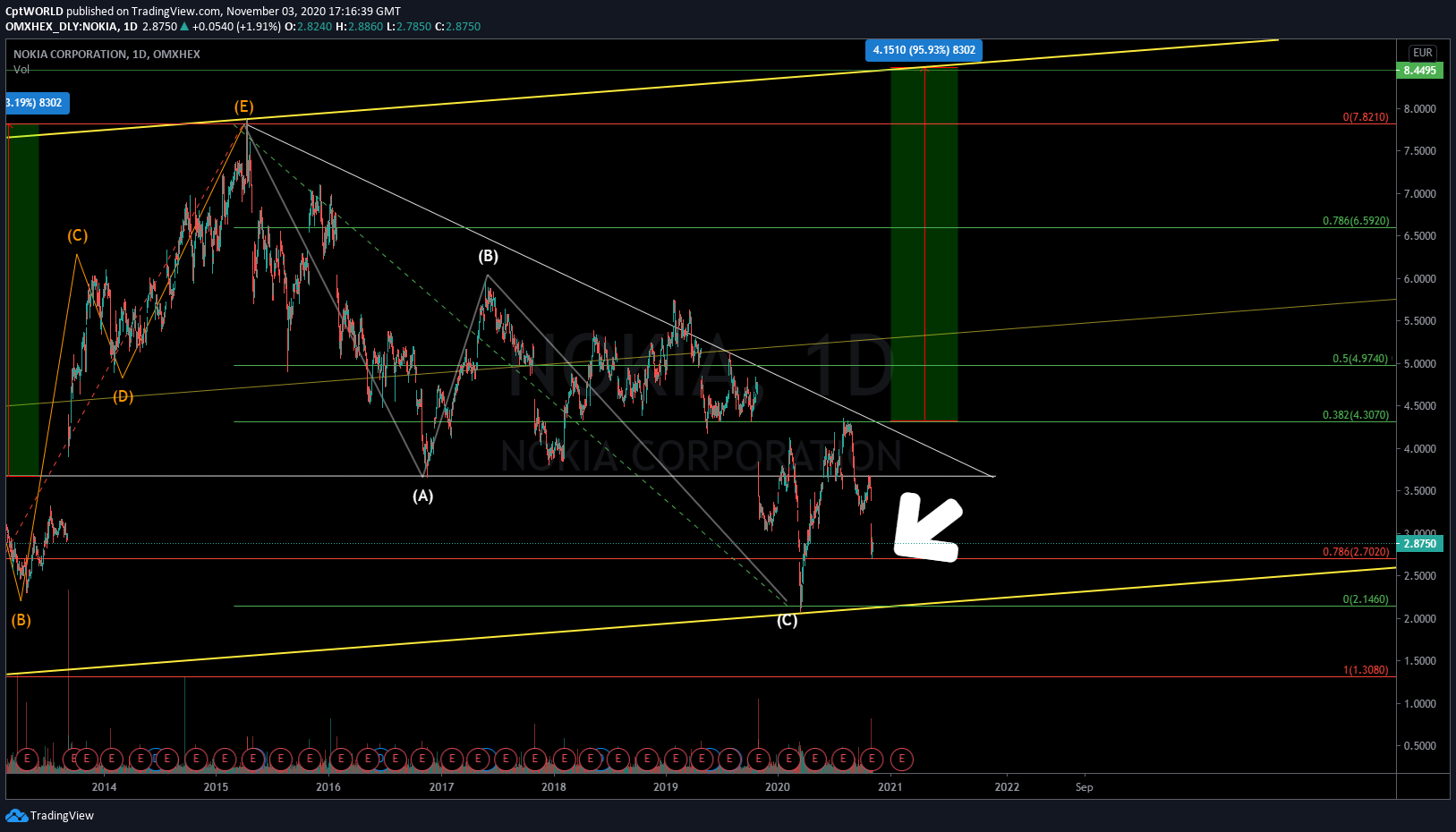Select the orange (E) wave label at the peak

243,106
